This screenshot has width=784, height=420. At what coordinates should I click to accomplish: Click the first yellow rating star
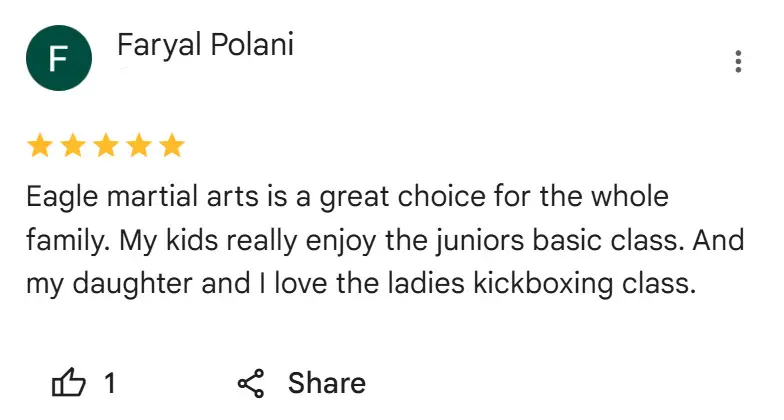click(40, 146)
